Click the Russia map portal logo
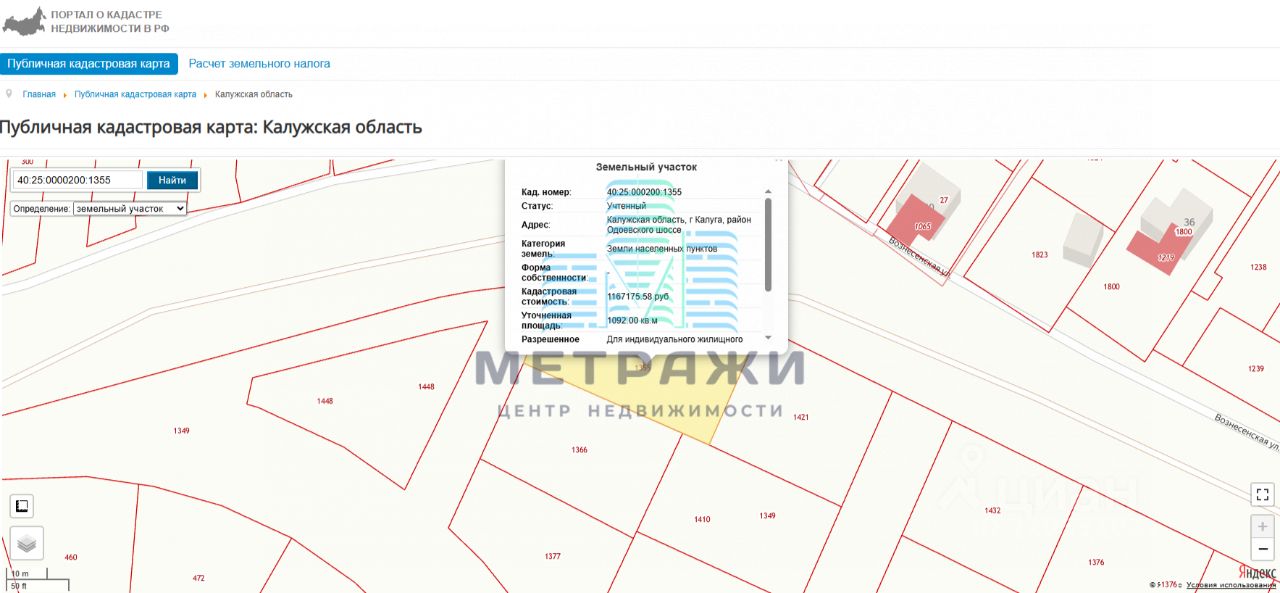 pos(25,21)
